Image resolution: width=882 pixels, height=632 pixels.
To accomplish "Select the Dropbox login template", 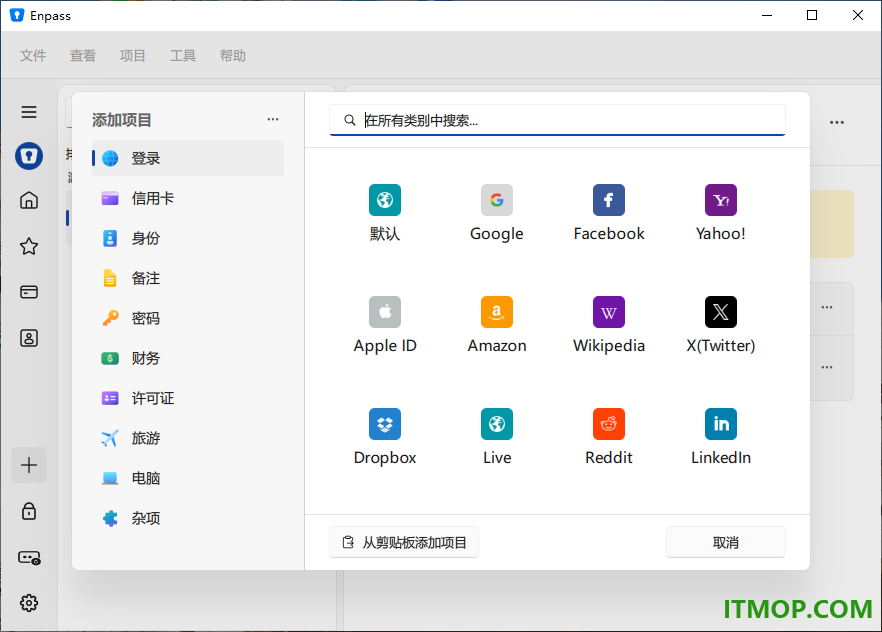I will click(x=385, y=424).
